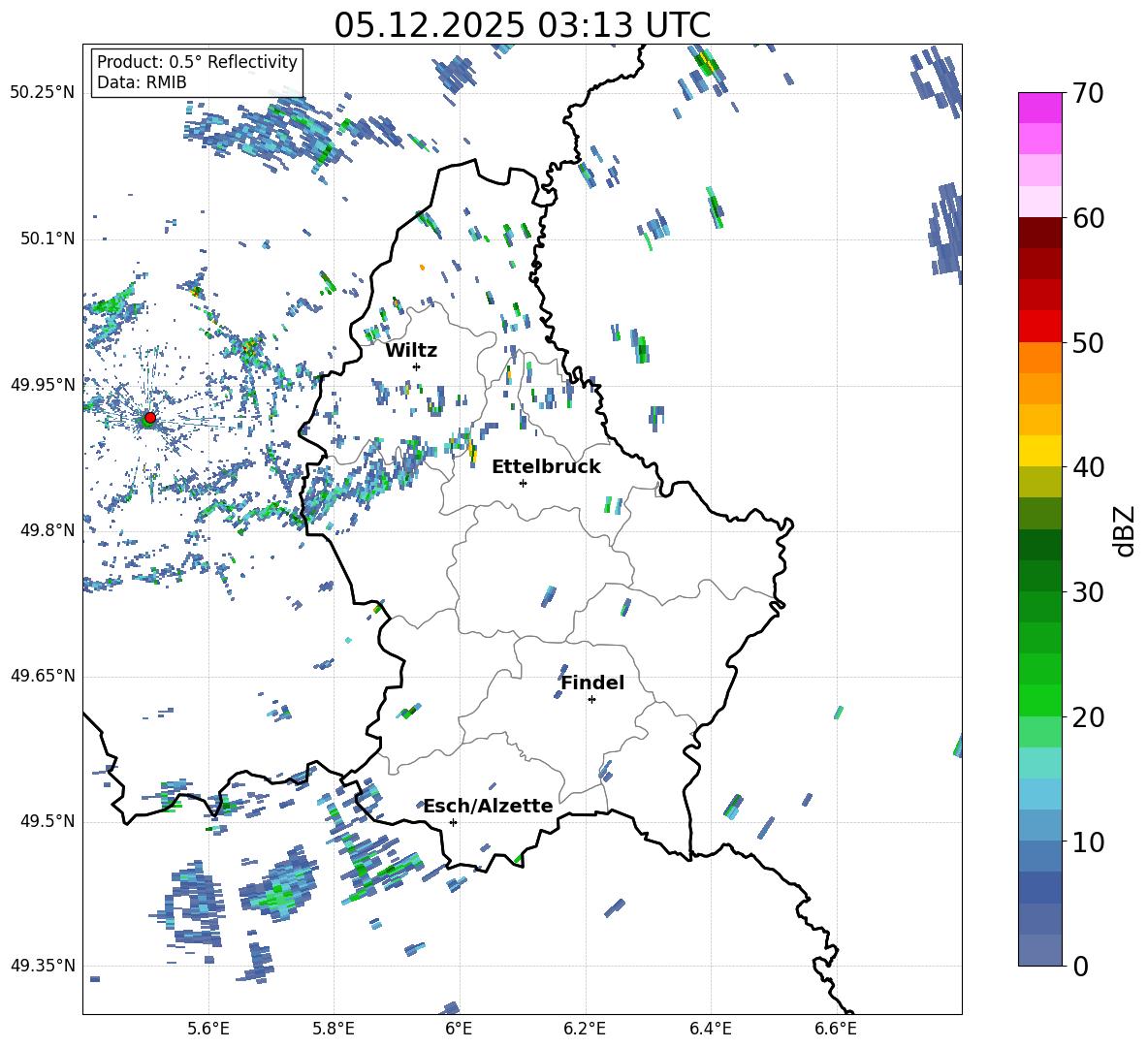Click the 49.65°N latitude label

point(43,676)
